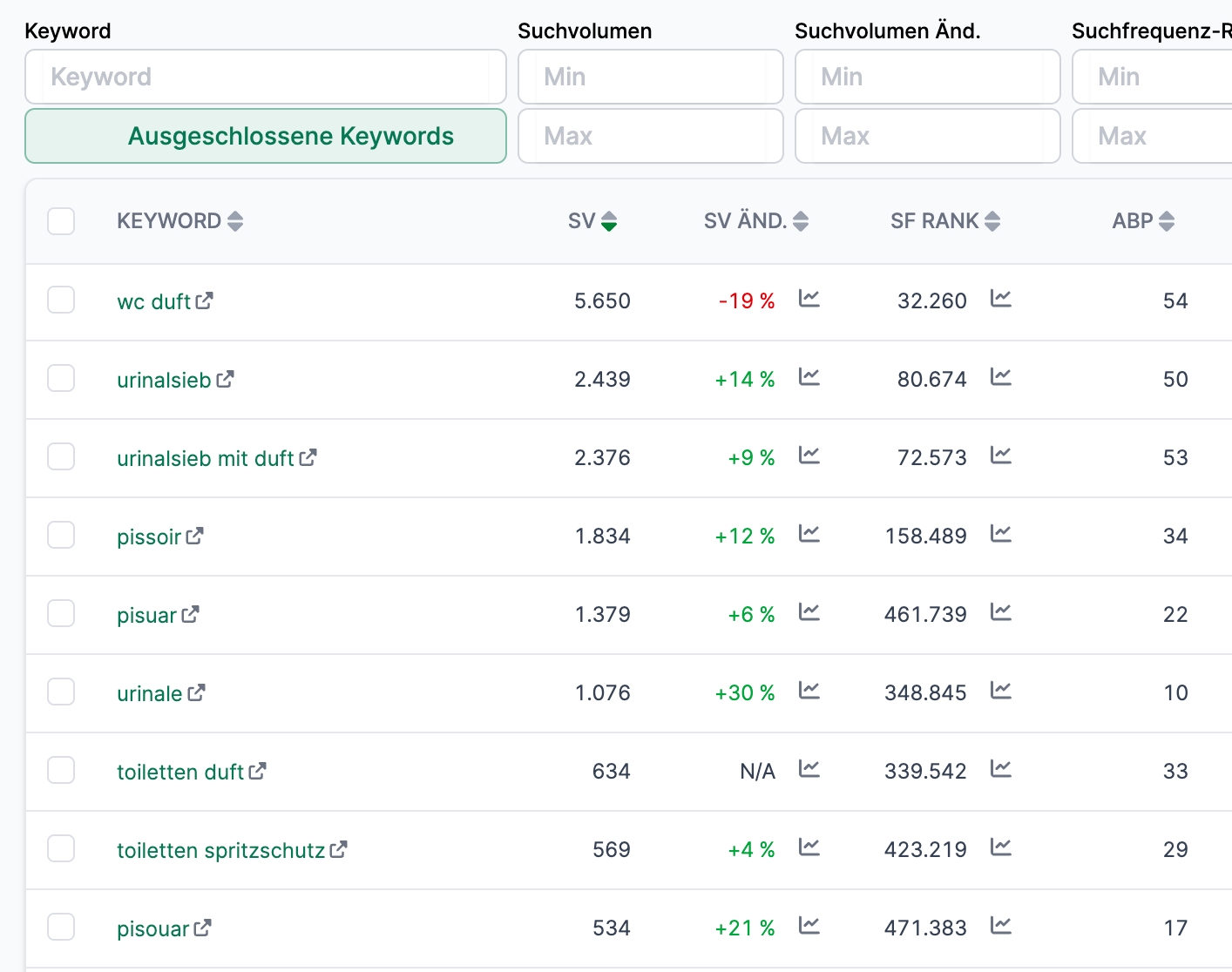
Task: Open pissoir keyword via external link icon
Action: (195, 535)
